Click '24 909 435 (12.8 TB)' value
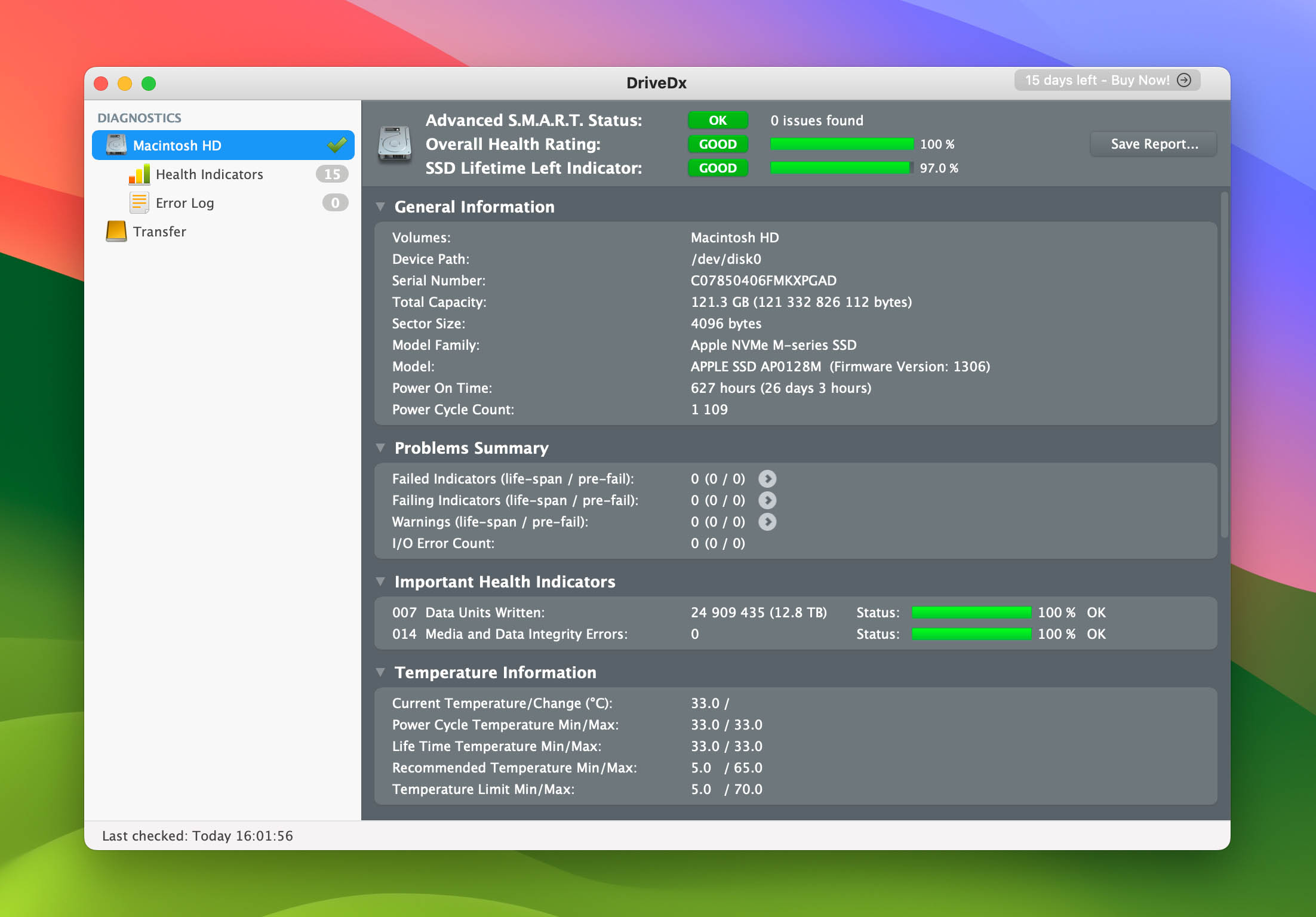Screen dimensions: 1316x917 click(x=758, y=613)
